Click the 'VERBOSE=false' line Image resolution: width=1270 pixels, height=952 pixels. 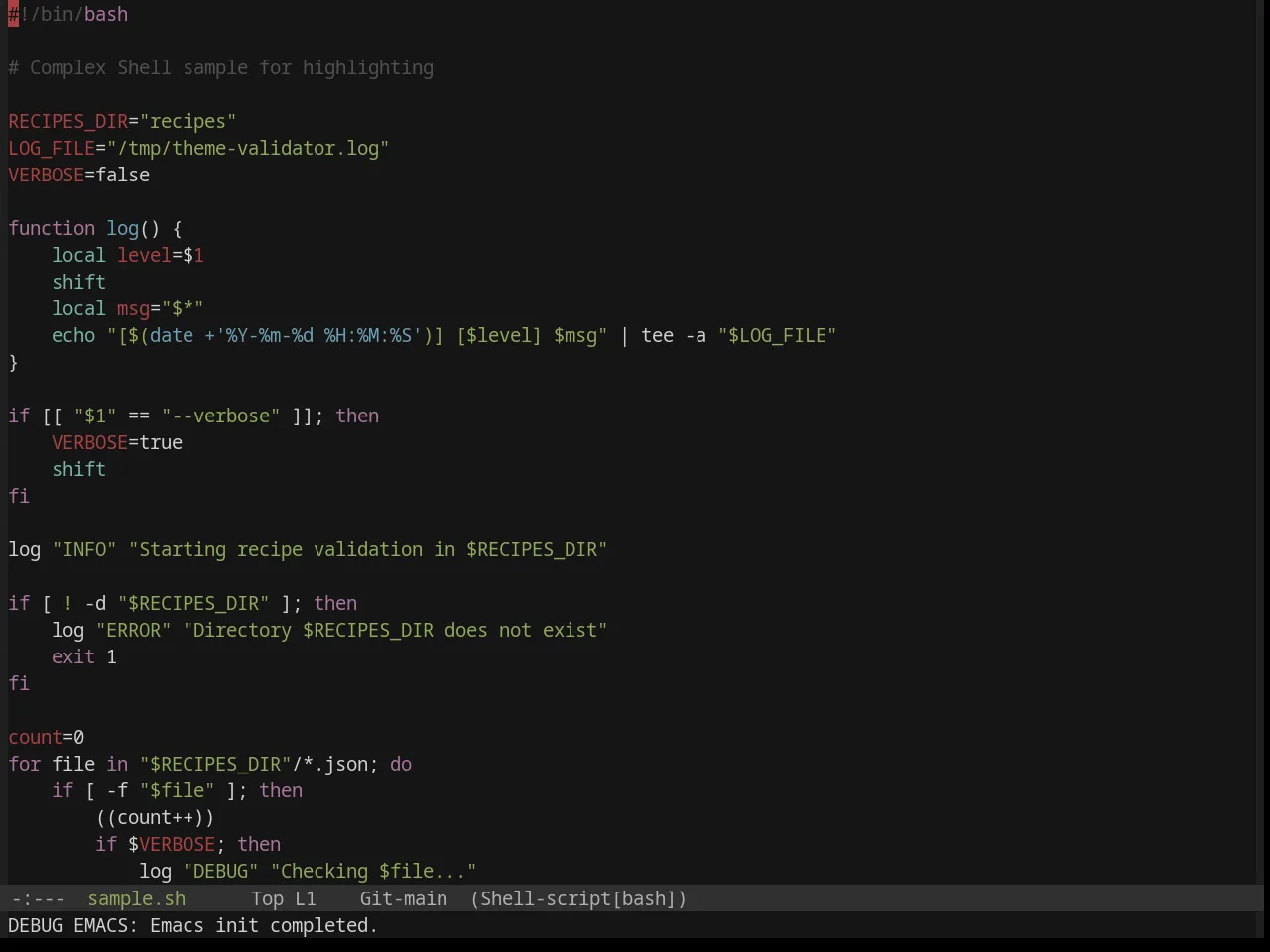[79, 175]
